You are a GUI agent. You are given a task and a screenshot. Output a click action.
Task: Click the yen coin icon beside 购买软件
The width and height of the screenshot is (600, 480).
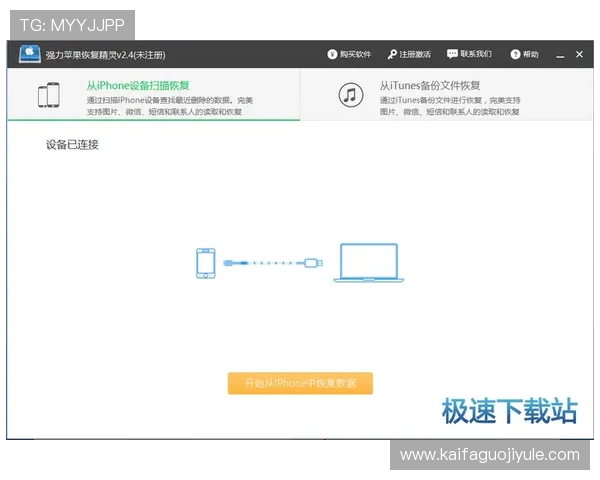(332, 54)
